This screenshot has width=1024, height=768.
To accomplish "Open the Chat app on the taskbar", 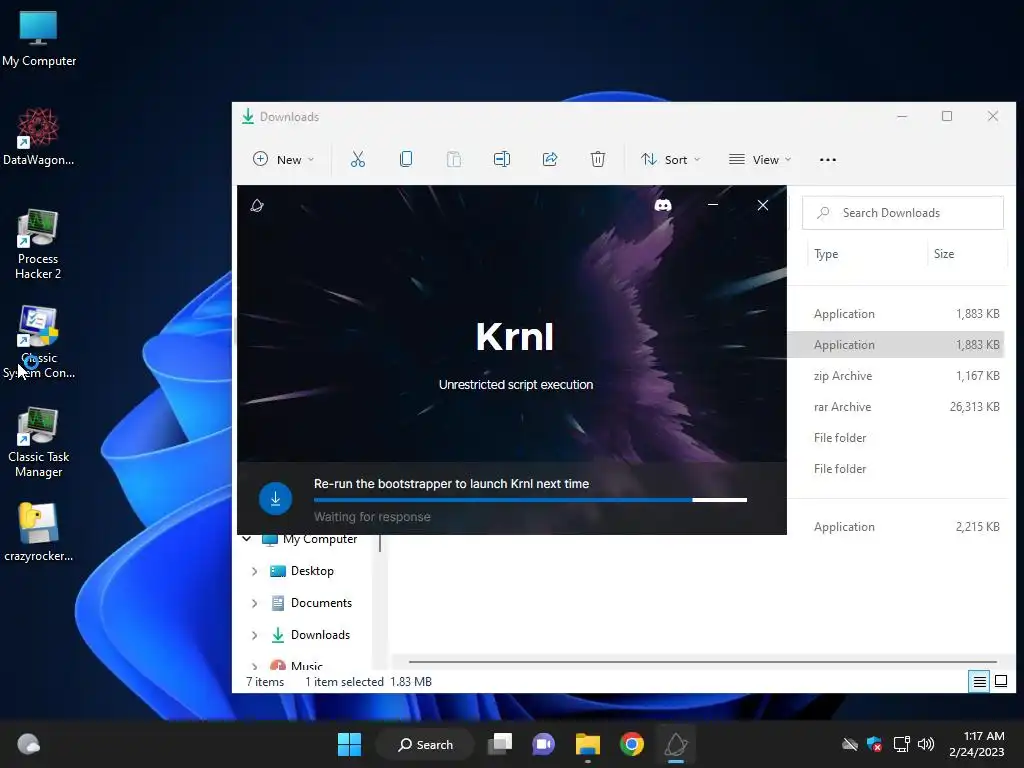I will point(543,744).
